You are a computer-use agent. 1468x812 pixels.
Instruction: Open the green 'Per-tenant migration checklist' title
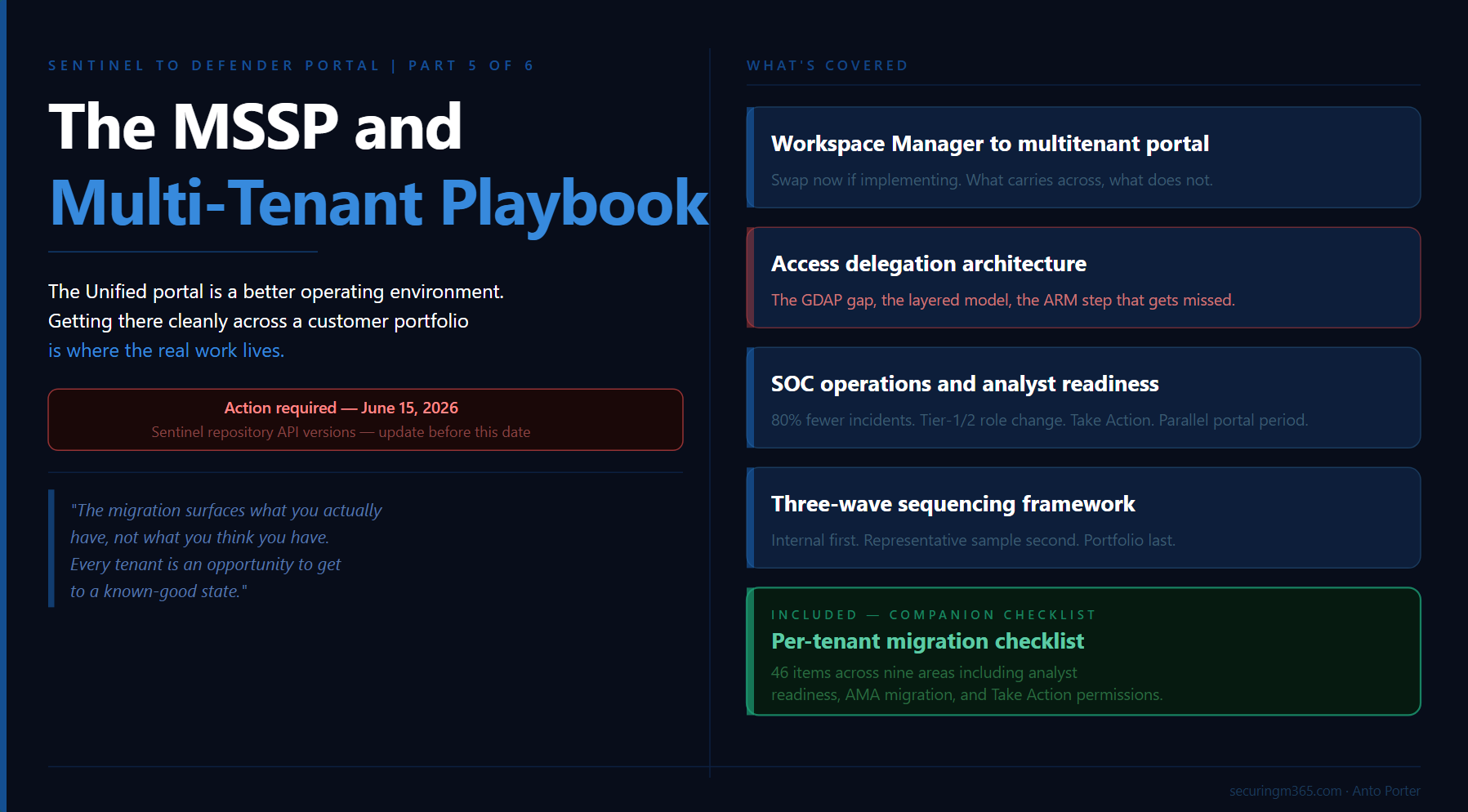pos(927,641)
